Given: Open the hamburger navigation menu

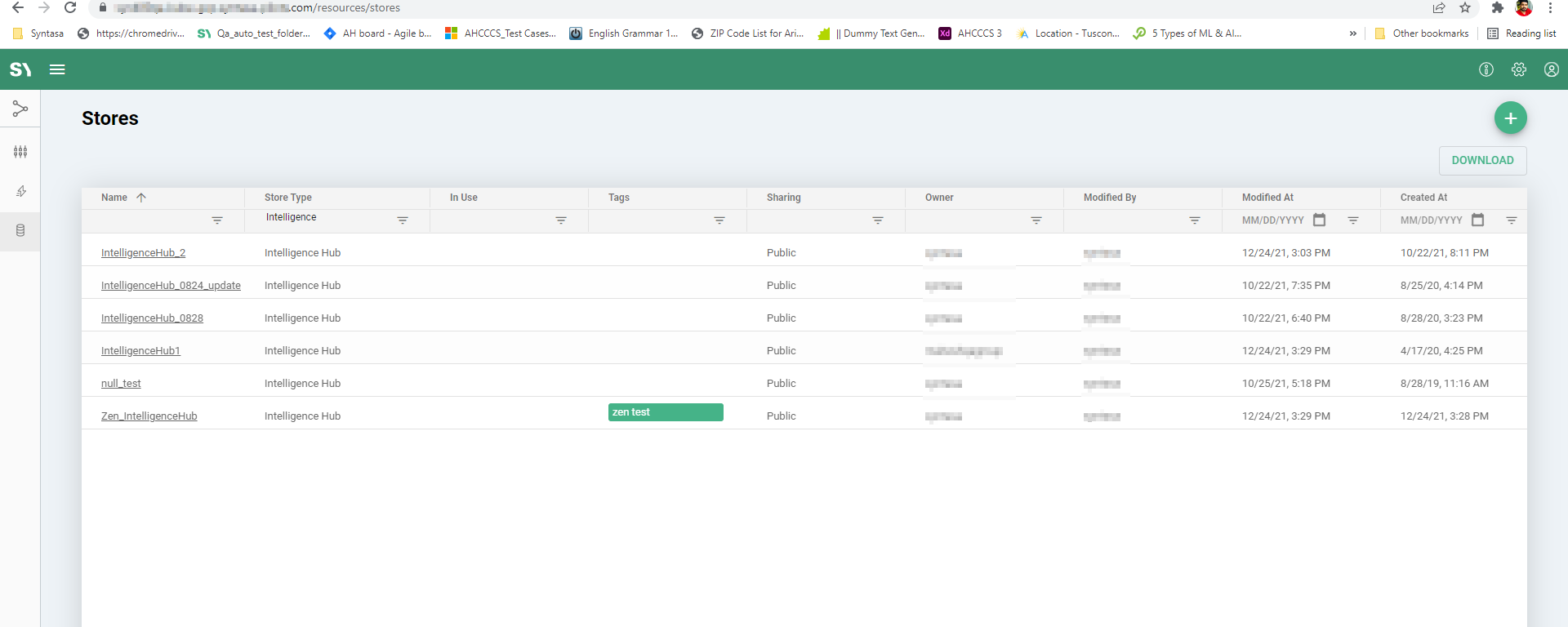Looking at the screenshot, I should (57, 69).
